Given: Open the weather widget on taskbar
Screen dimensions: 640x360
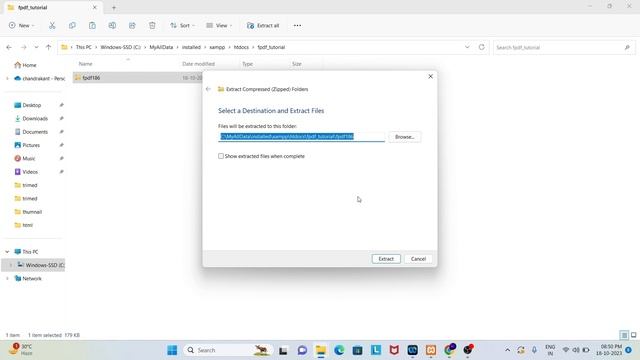Looking at the screenshot, I should (x=21, y=350).
